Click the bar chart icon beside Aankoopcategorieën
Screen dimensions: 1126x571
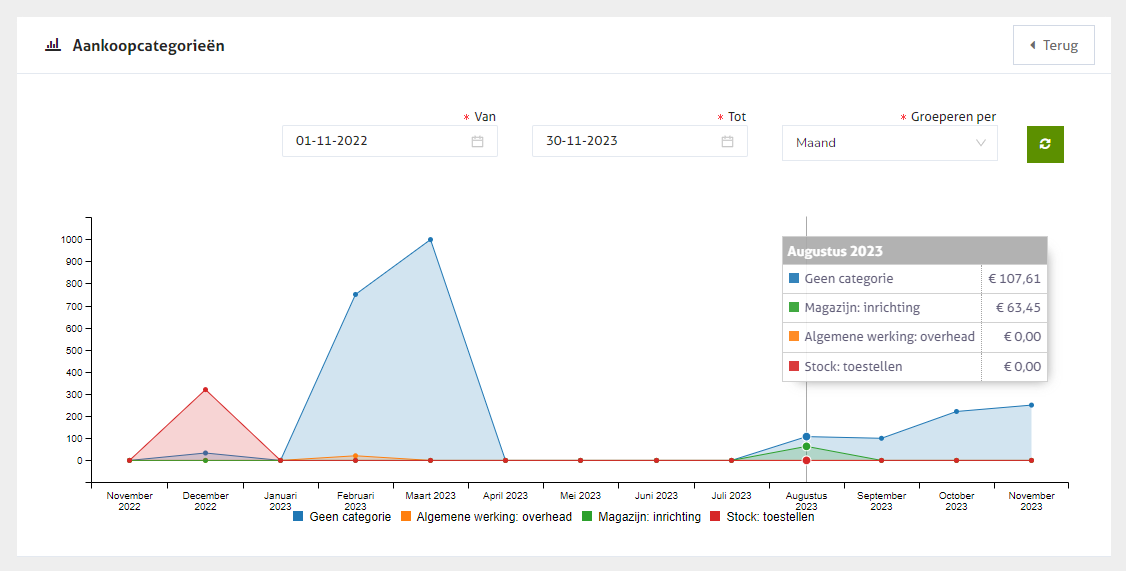tap(53, 45)
